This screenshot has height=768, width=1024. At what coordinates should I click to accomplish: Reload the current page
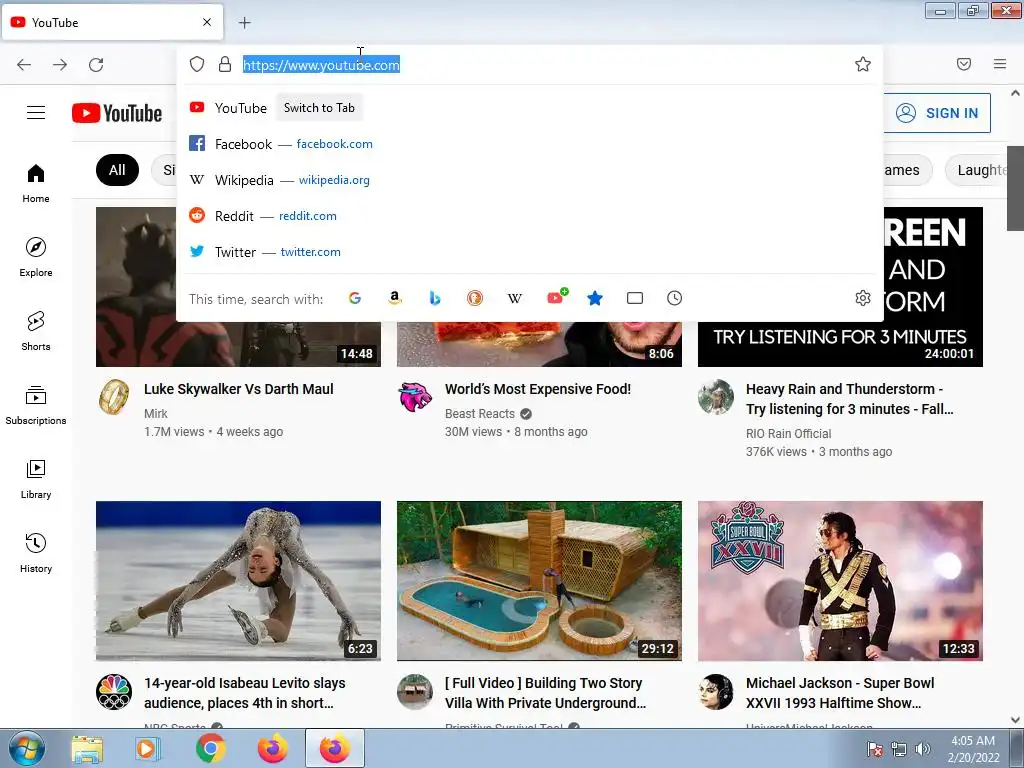(x=96, y=65)
